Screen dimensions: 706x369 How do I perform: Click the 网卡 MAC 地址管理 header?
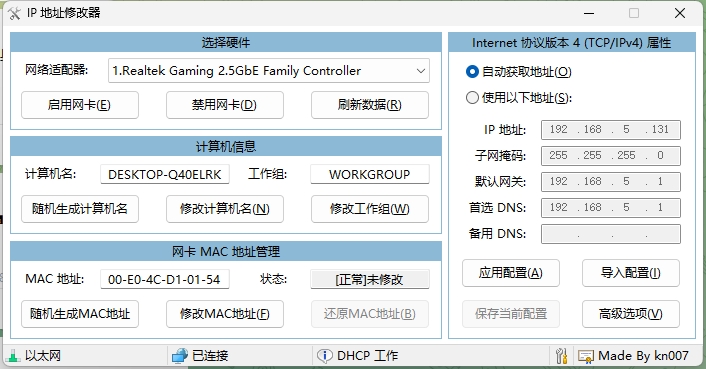click(226, 251)
